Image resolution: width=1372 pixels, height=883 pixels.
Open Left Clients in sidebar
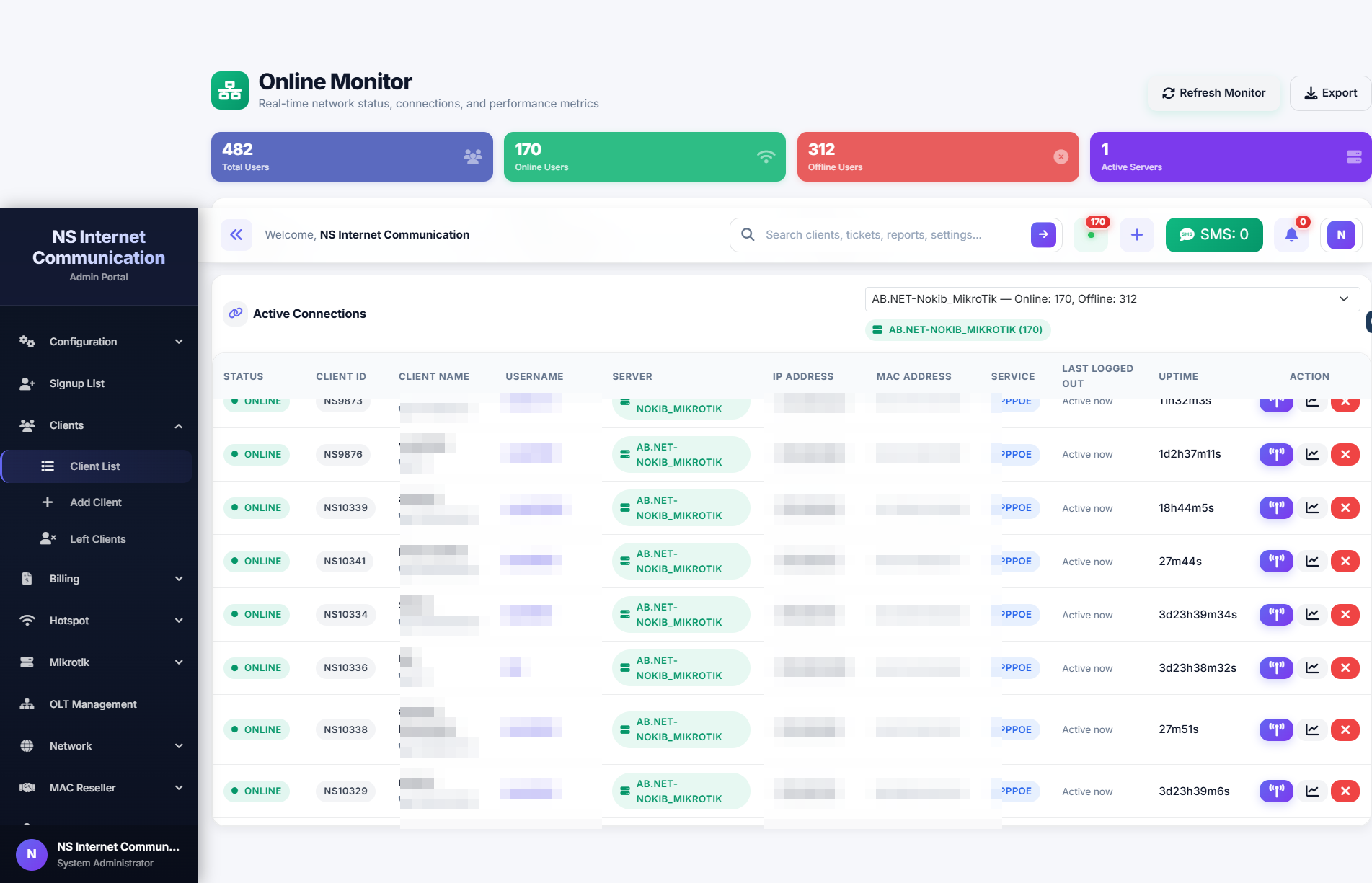[x=97, y=539]
